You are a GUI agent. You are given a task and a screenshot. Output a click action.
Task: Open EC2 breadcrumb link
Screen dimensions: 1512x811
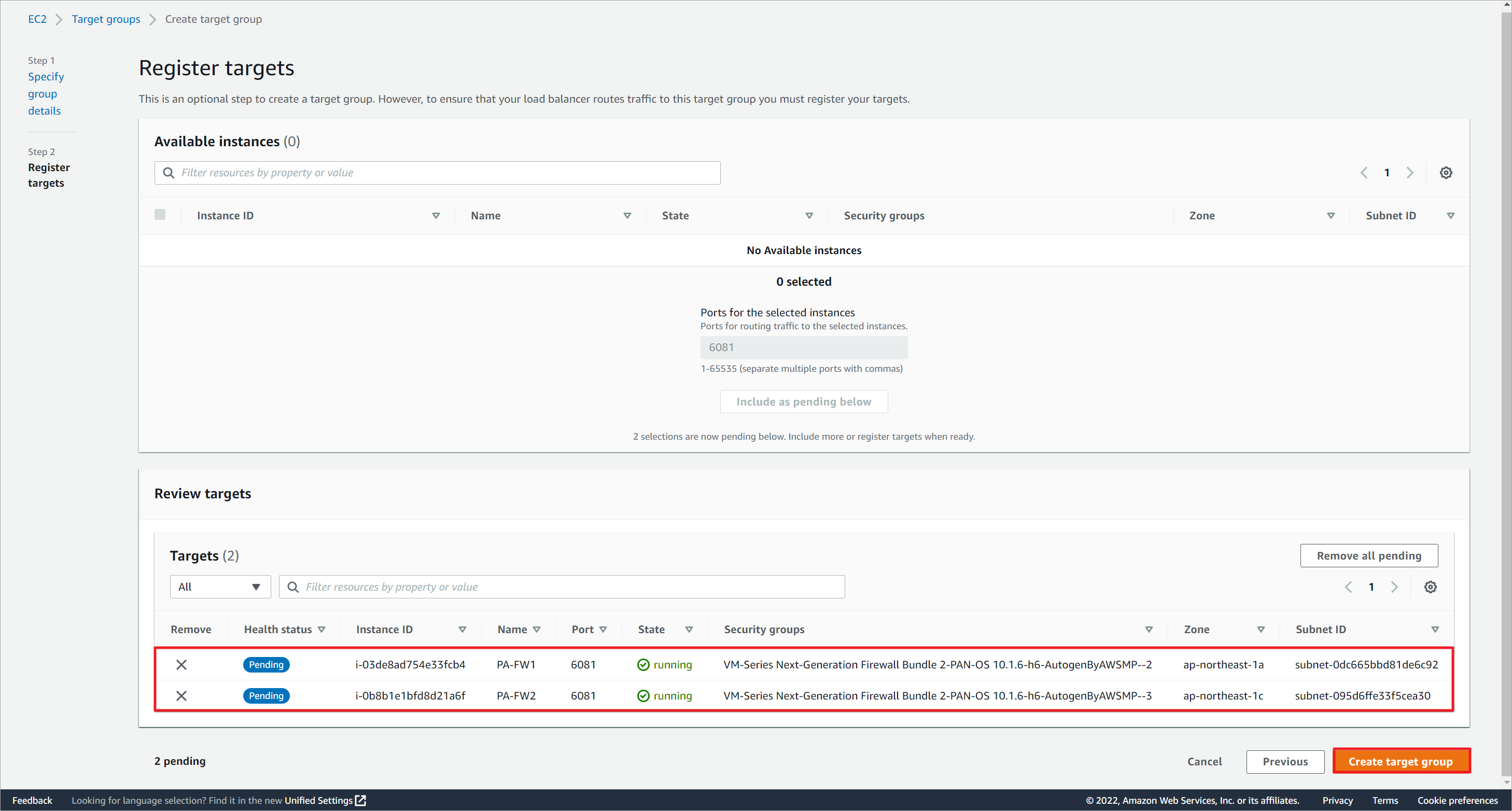pos(37,19)
